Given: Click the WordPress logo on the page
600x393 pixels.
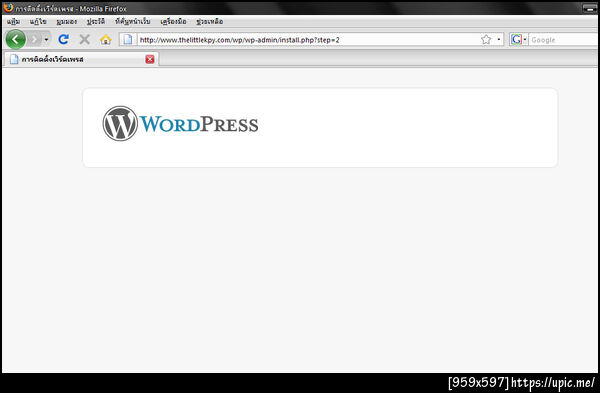Looking at the screenshot, I should click(180, 124).
